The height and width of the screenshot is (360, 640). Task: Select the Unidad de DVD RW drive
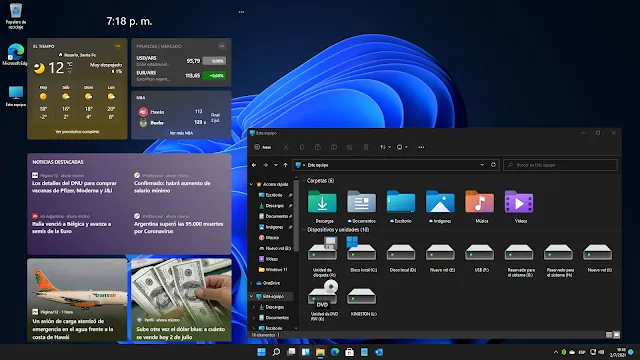tap(323, 301)
